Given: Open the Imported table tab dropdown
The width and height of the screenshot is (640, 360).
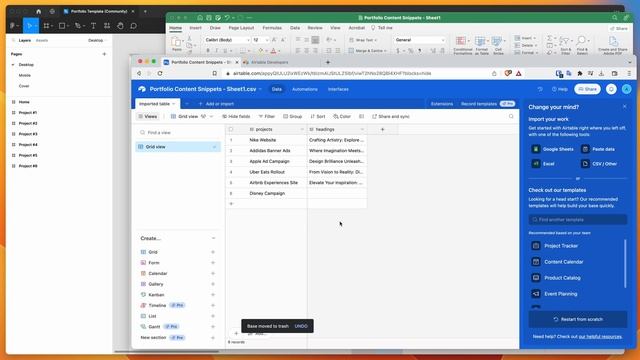Looking at the screenshot, I should 173,104.
